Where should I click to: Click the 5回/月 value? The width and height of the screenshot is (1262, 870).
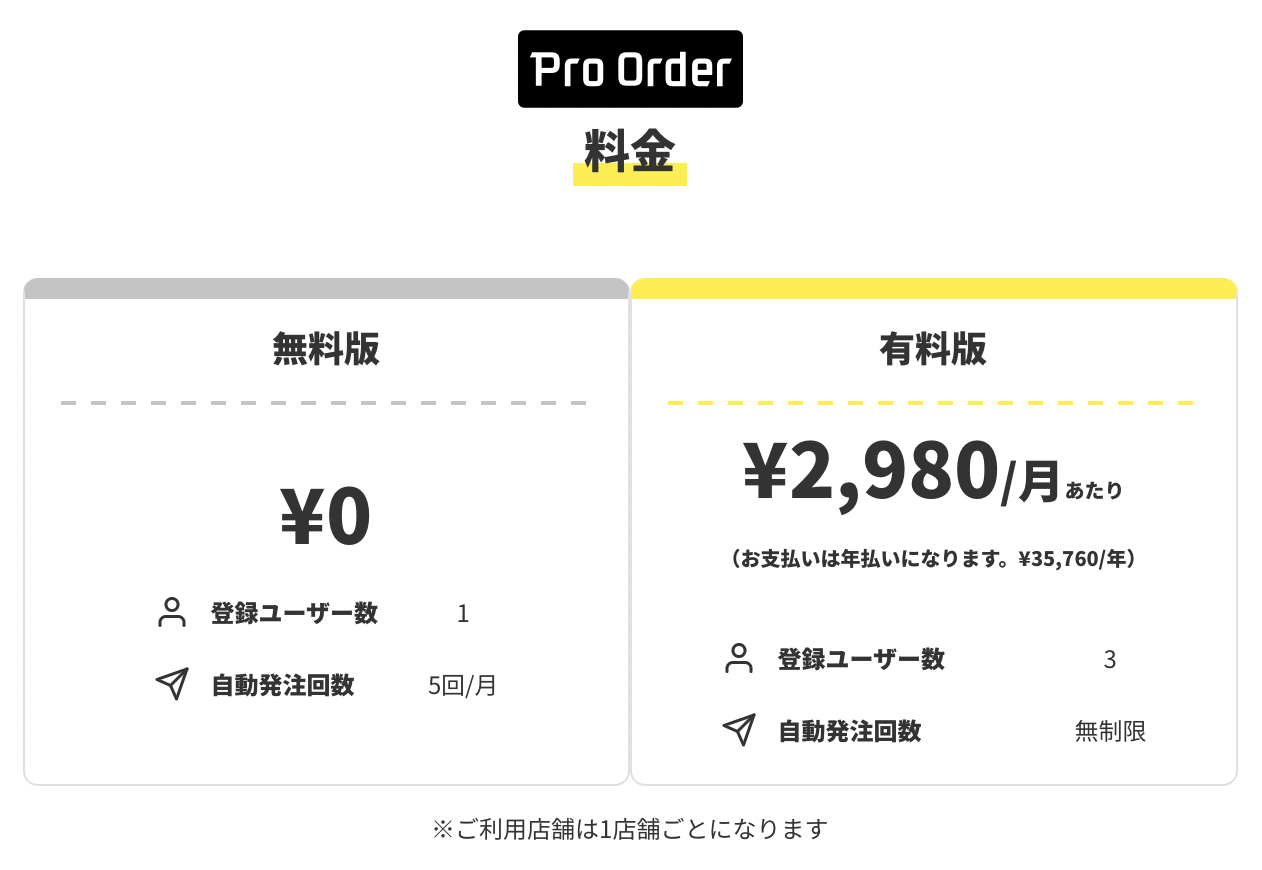click(462, 685)
